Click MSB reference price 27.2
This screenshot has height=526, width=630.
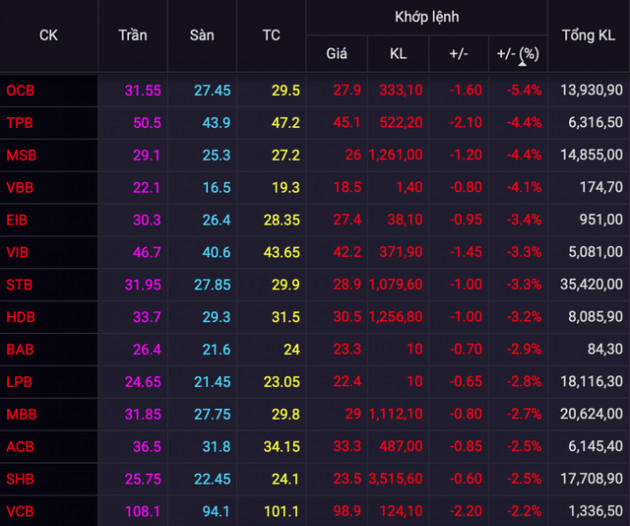[x=286, y=155]
